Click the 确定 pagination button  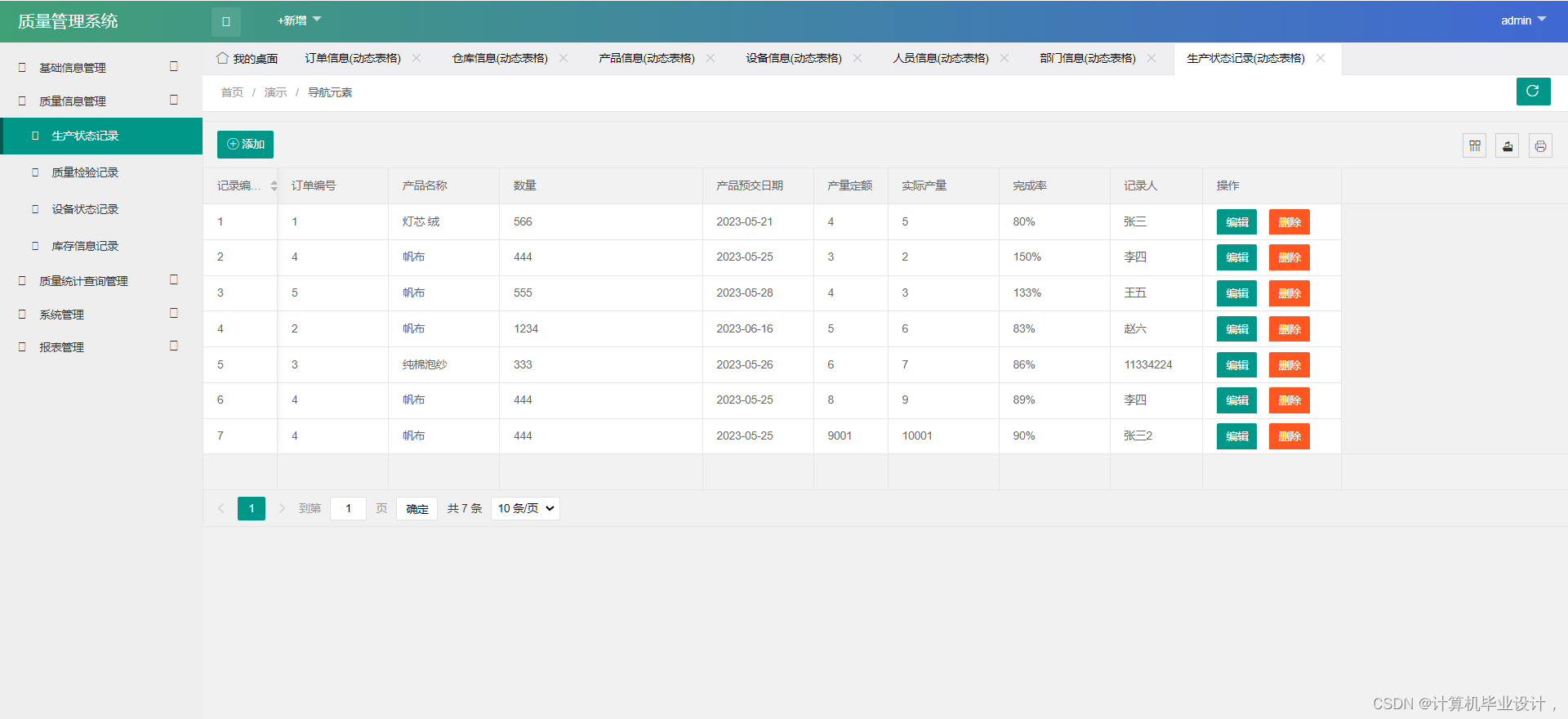coord(417,508)
